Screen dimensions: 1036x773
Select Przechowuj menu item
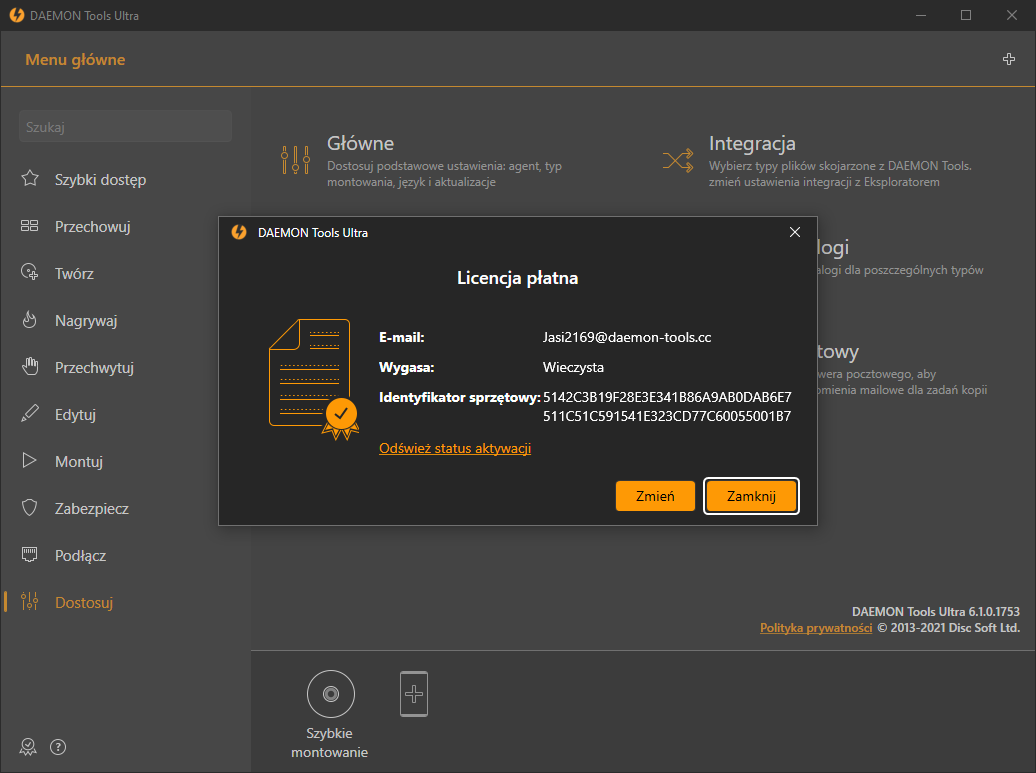point(92,227)
